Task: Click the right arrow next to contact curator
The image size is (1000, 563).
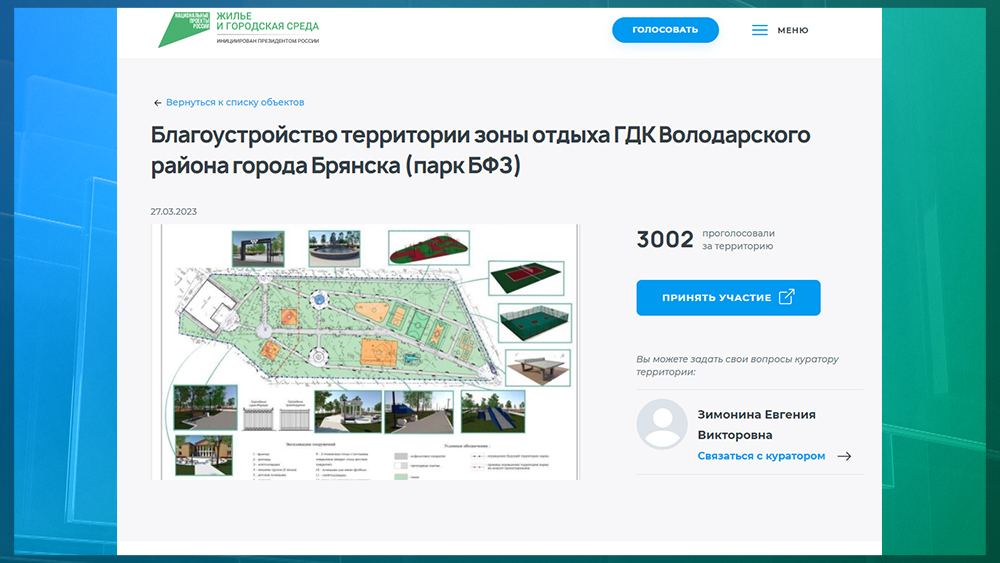Action: point(844,456)
